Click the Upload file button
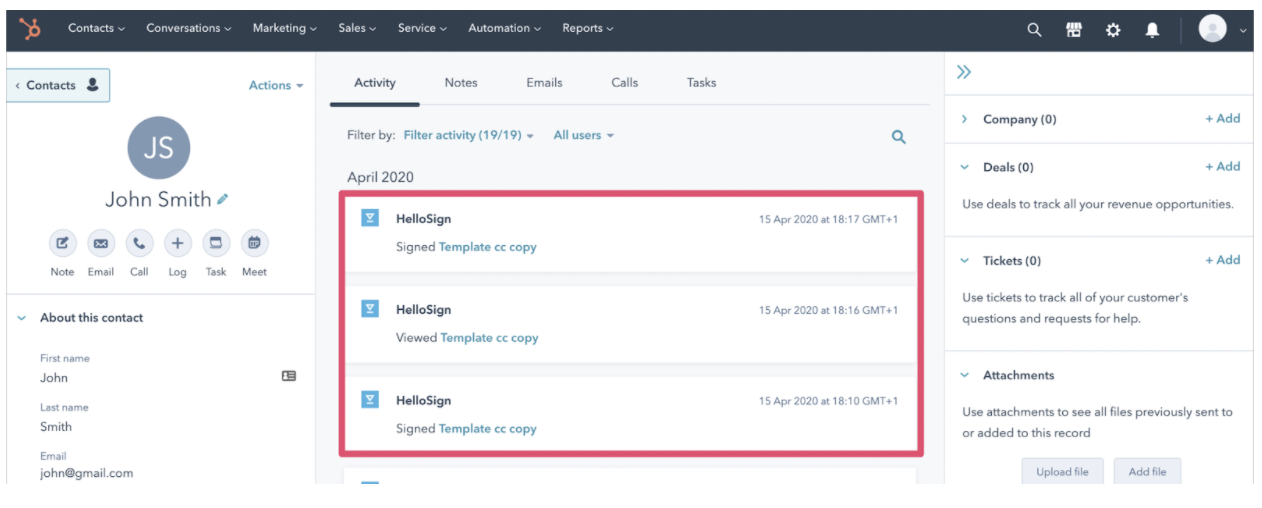The height and width of the screenshot is (508, 1262). click(x=1062, y=472)
